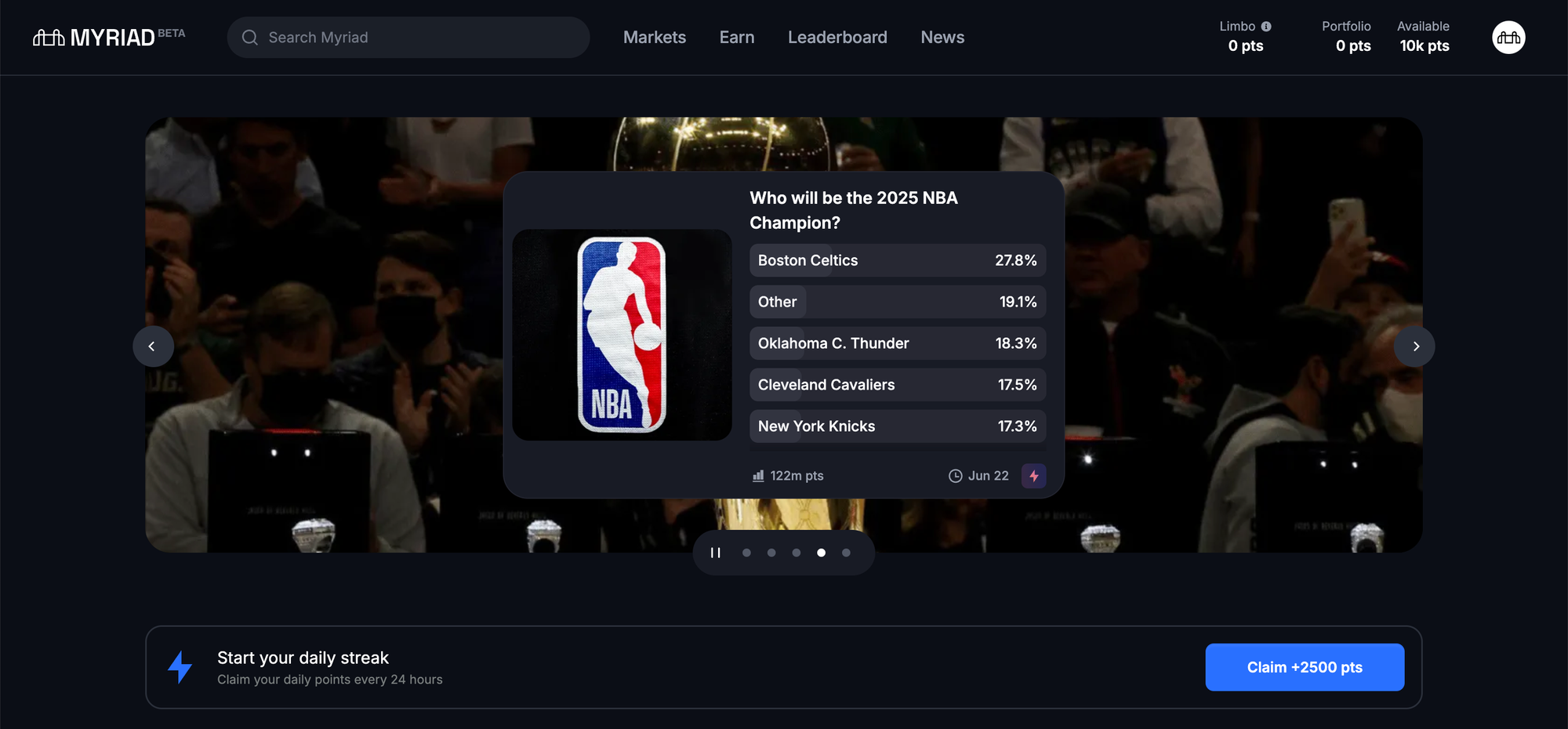Open the News page
Viewport: 1568px width, 729px height.
(x=942, y=38)
